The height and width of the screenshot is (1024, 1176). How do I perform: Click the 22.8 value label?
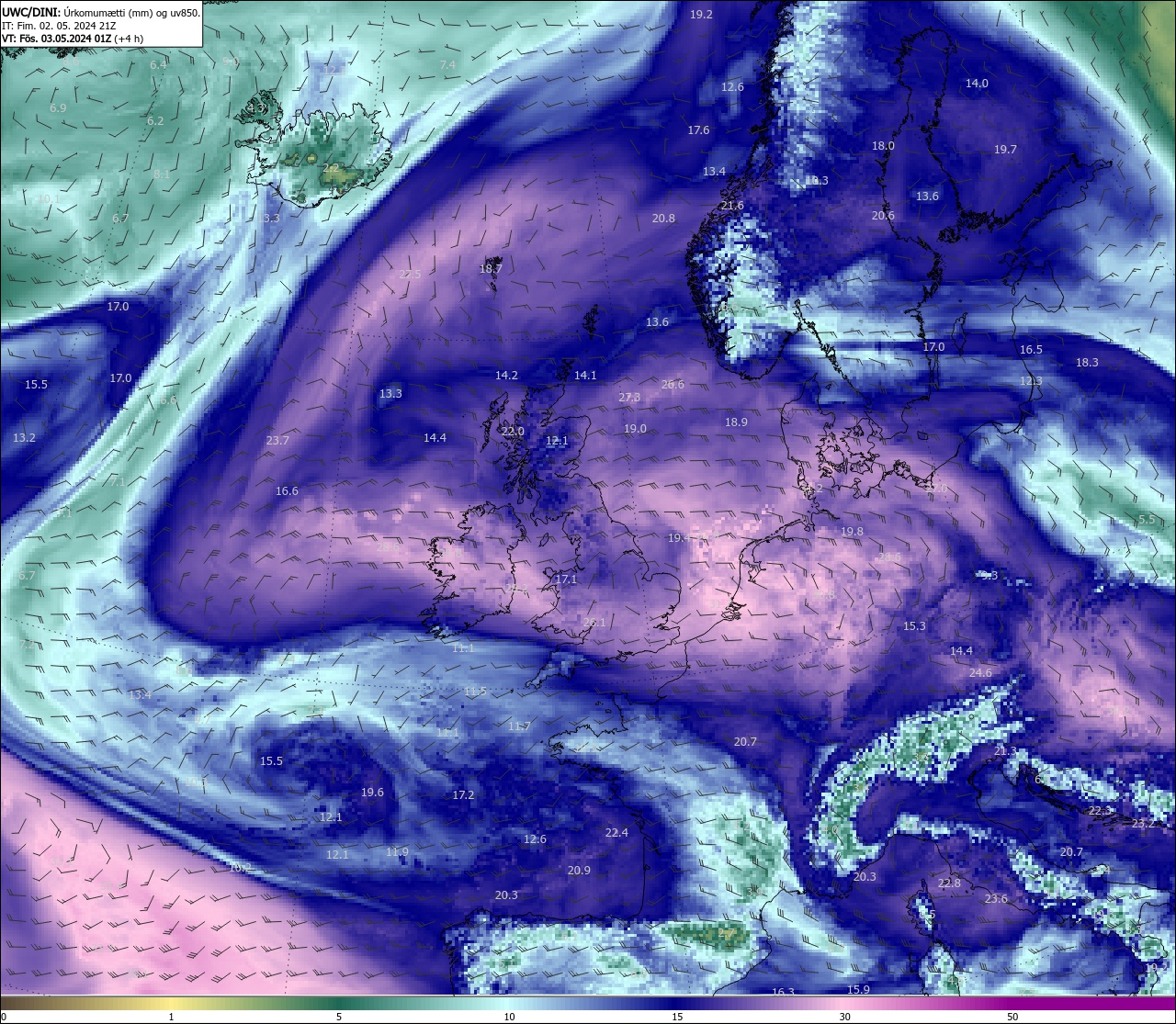point(949,883)
